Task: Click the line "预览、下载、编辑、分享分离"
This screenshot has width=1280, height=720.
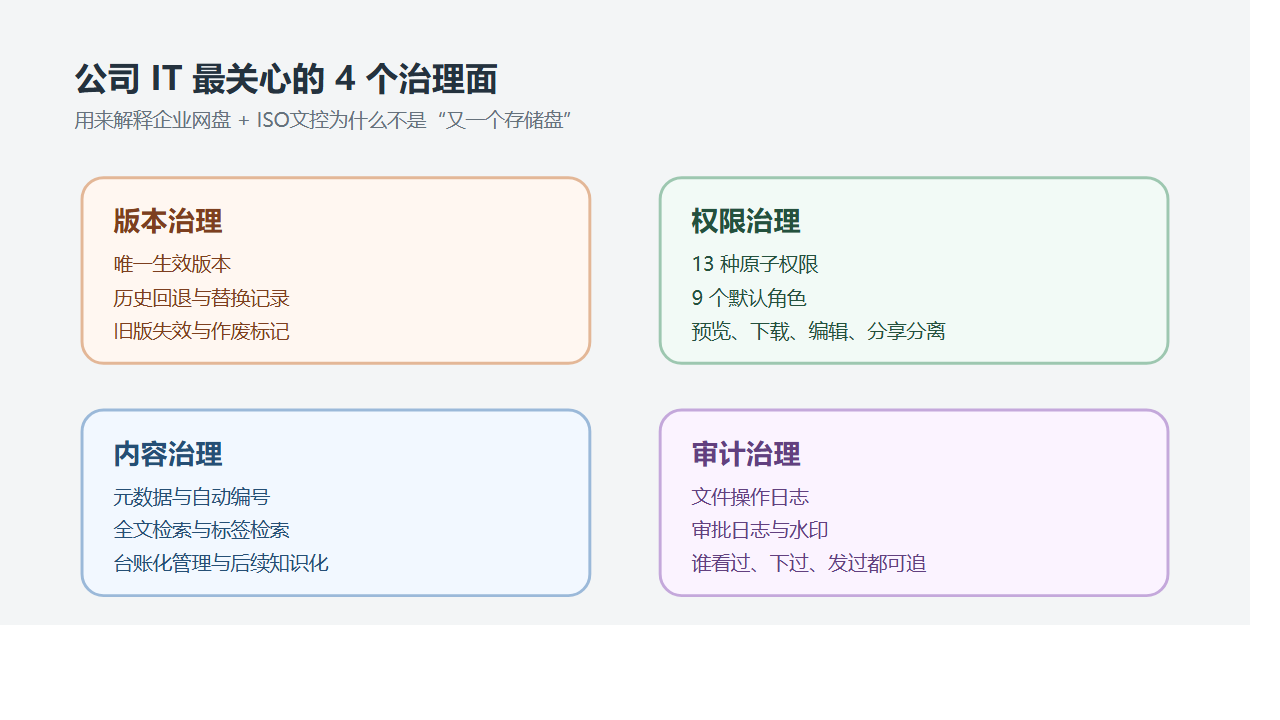Action: (818, 331)
